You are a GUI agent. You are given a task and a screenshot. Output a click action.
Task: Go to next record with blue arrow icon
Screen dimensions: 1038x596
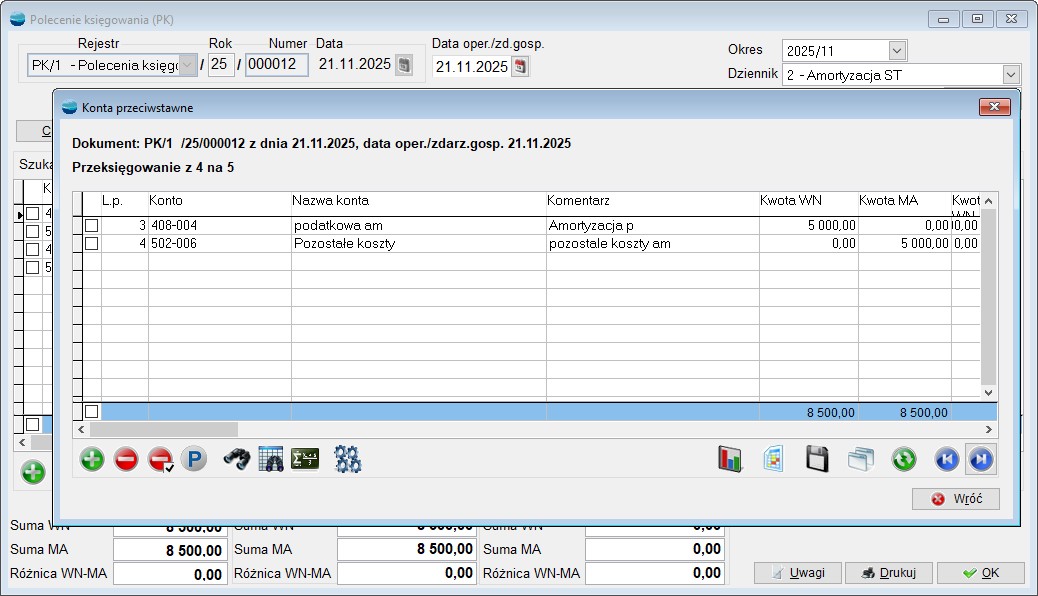(981, 459)
